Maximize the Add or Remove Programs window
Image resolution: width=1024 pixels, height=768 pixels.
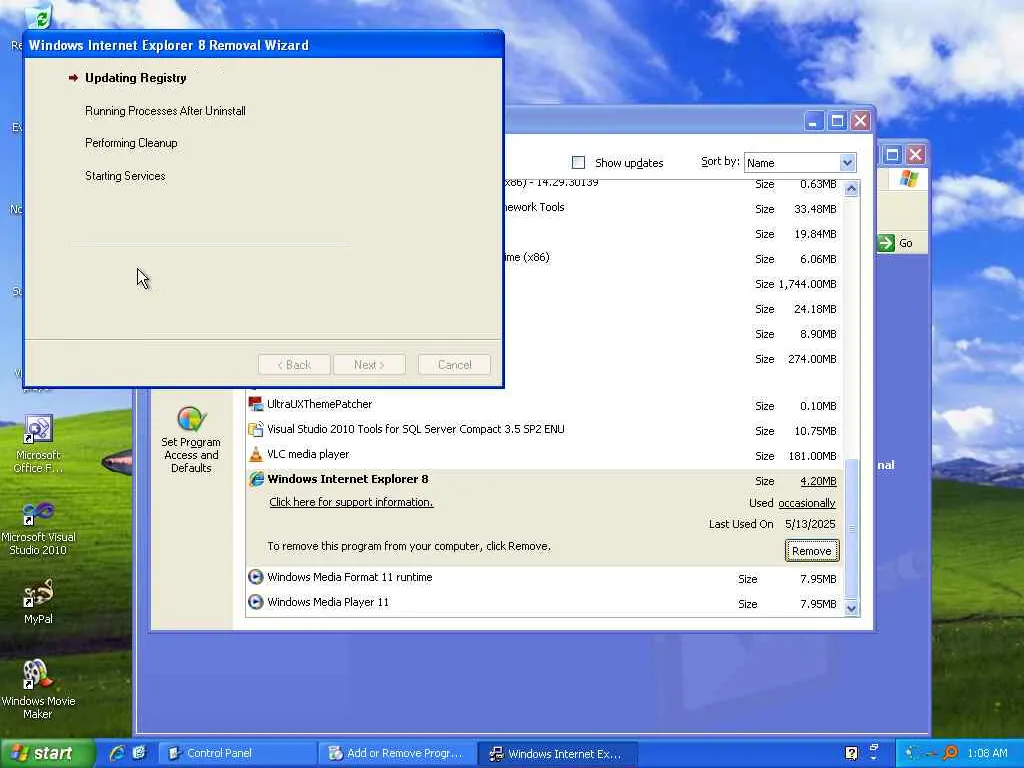[x=837, y=121]
